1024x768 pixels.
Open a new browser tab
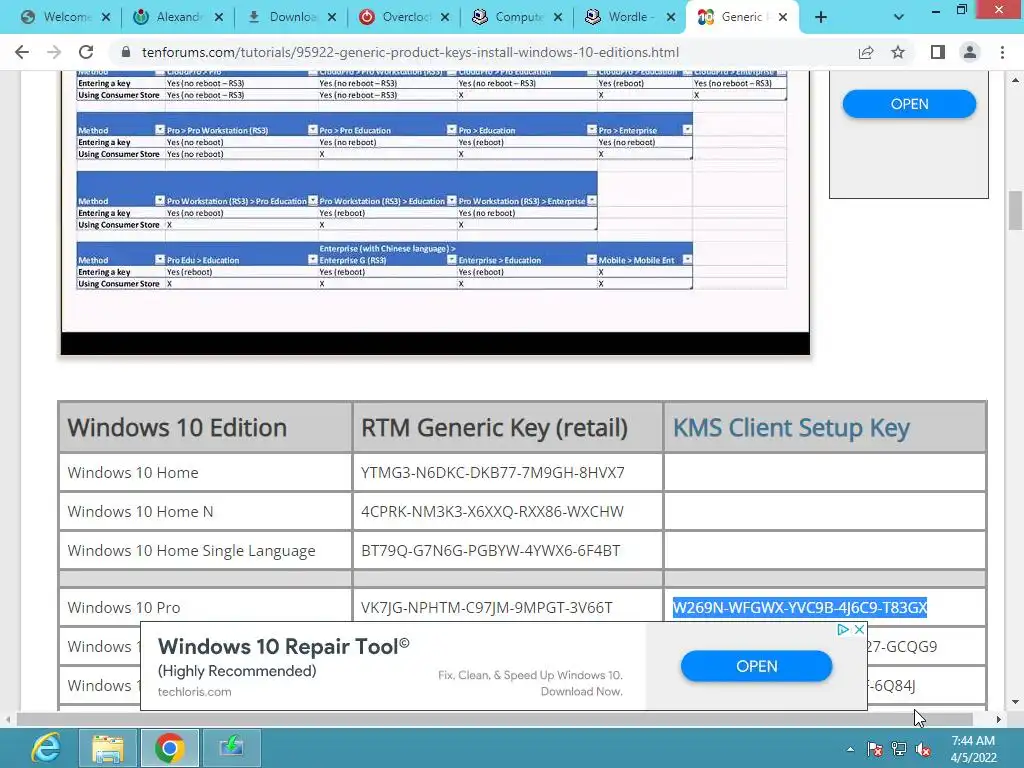click(821, 18)
